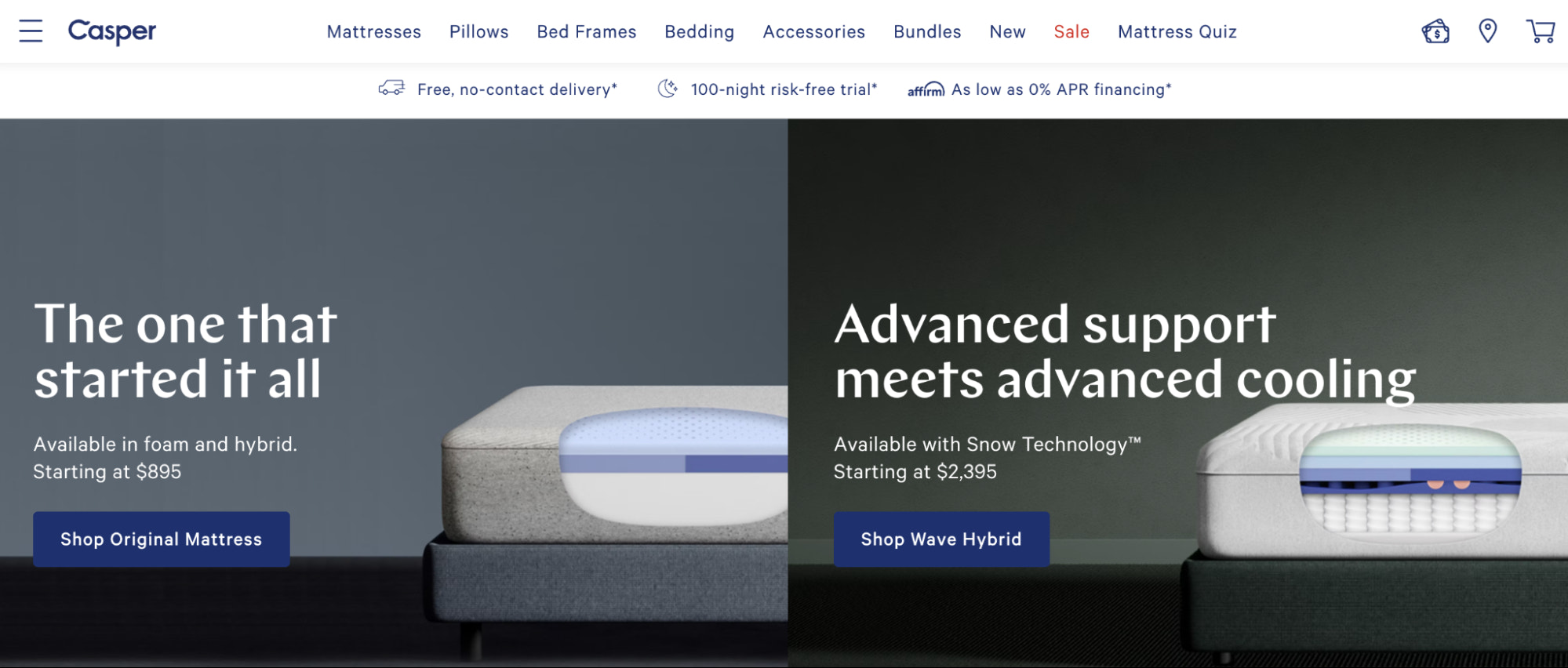This screenshot has height=668, width=1568.
Task: Click Shop Original Mattress button
Action: [x=162, y=539]
